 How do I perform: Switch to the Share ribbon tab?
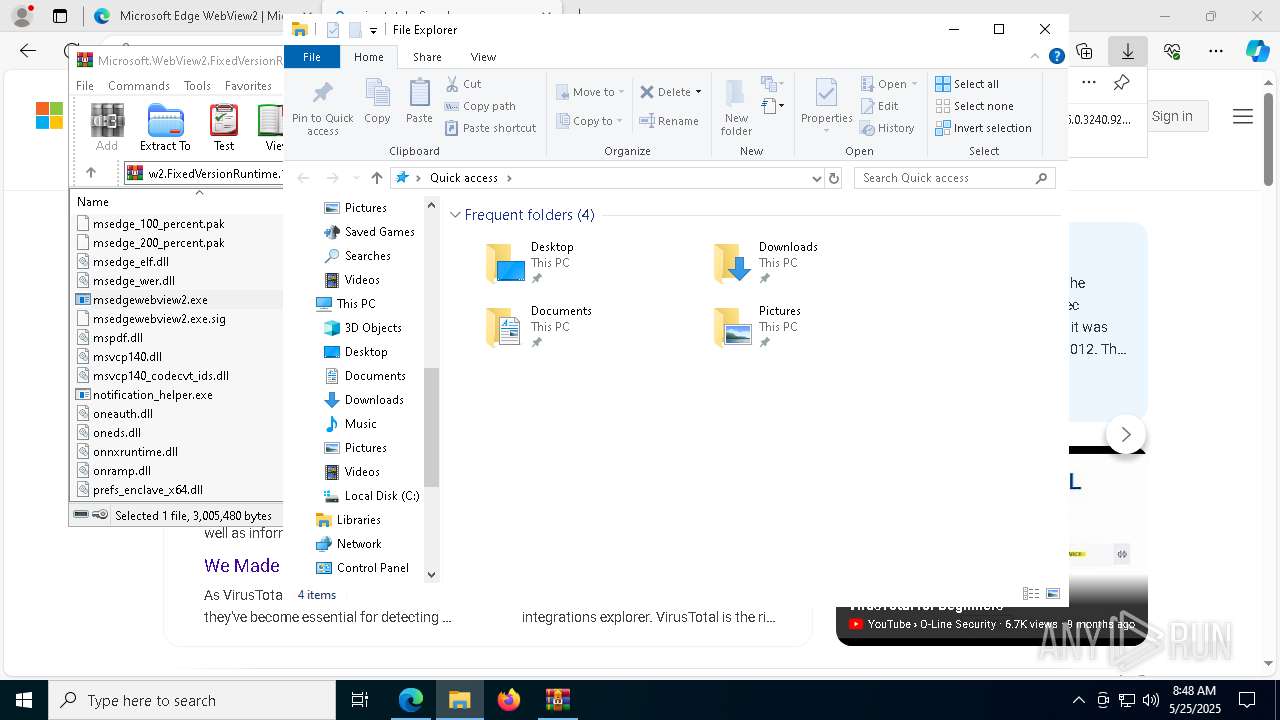click(x=427, y=57)
